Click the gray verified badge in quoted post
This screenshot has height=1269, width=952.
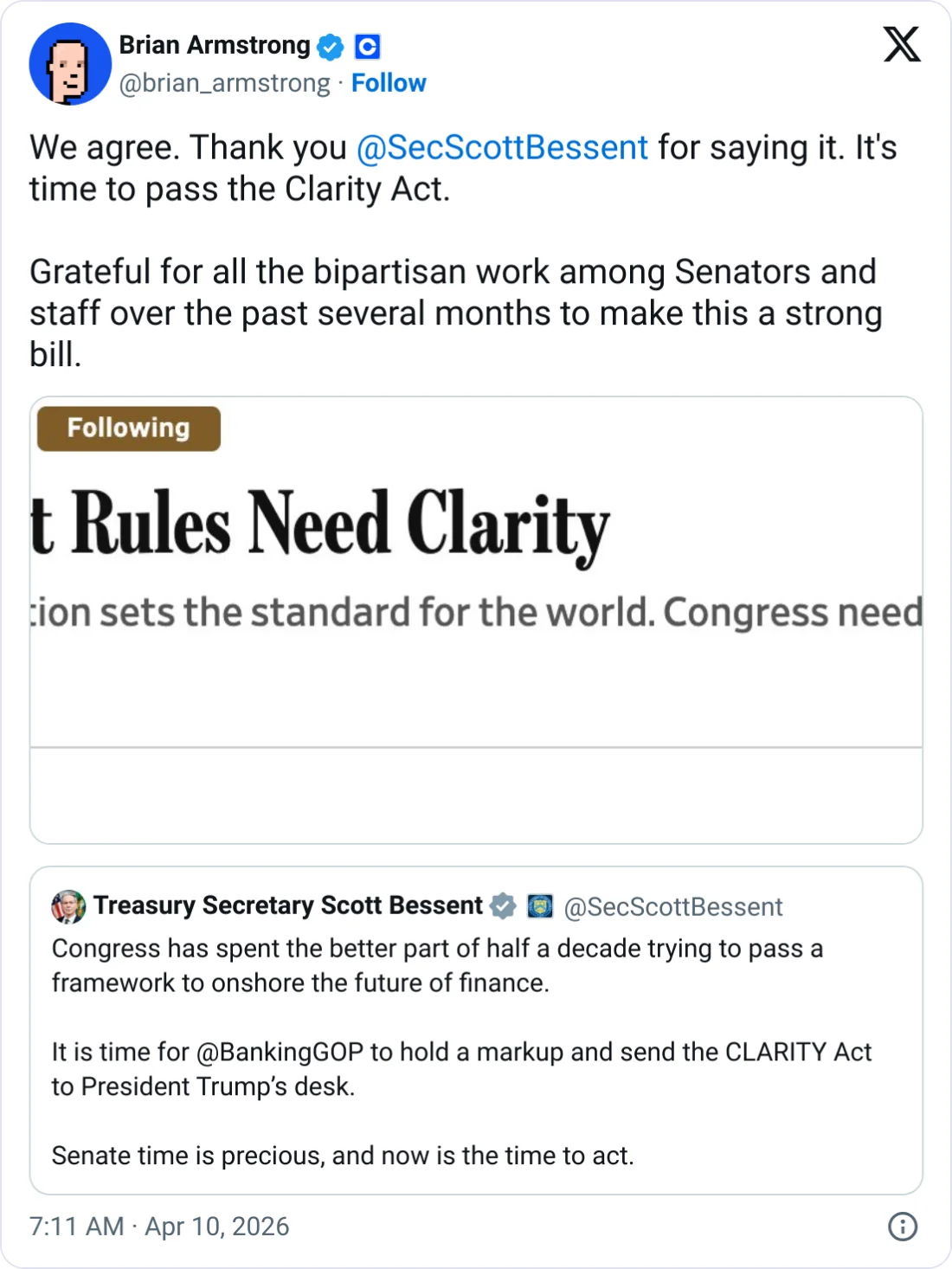(503, 906)
